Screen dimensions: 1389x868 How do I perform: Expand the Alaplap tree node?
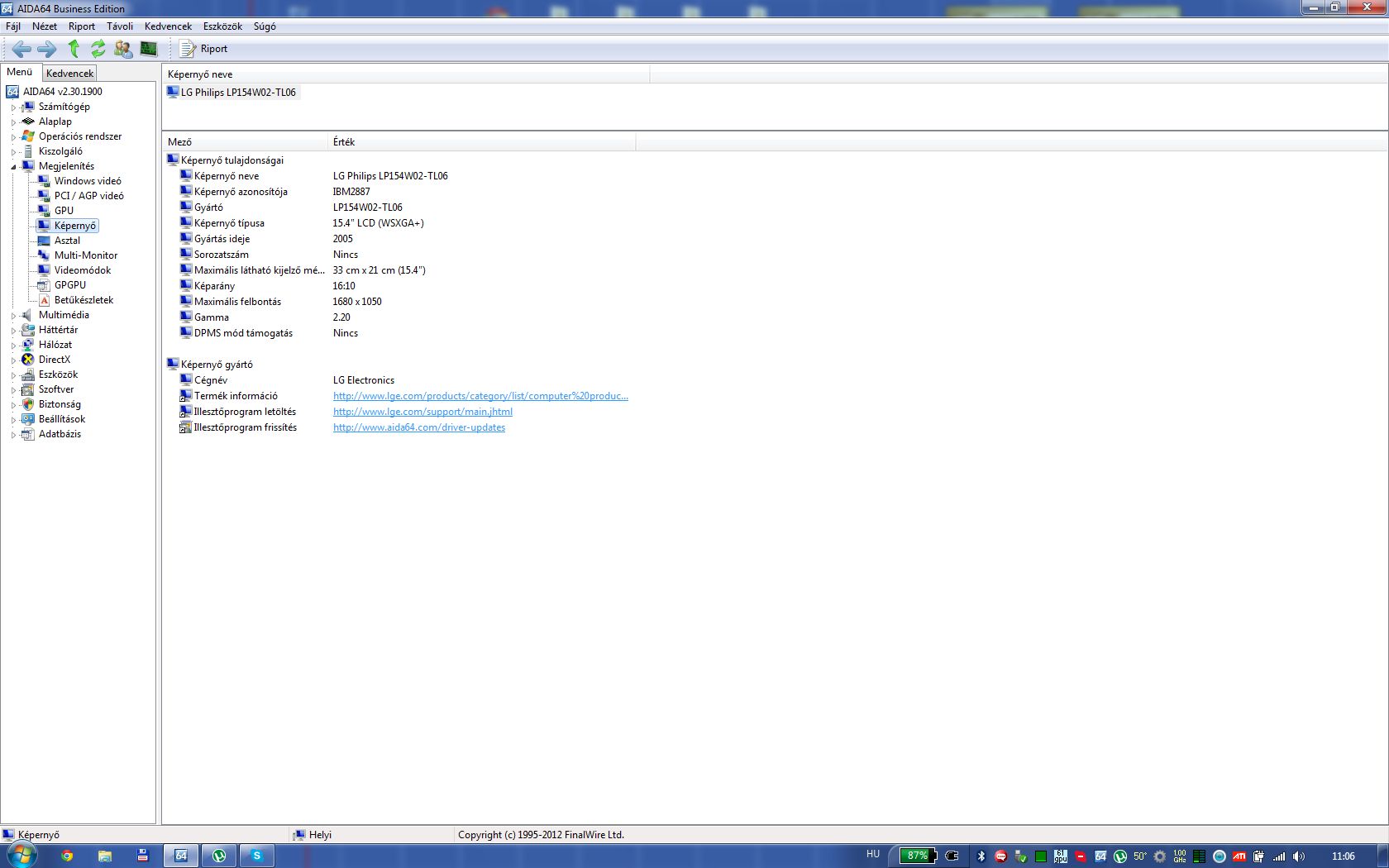(x=13, y=122)
